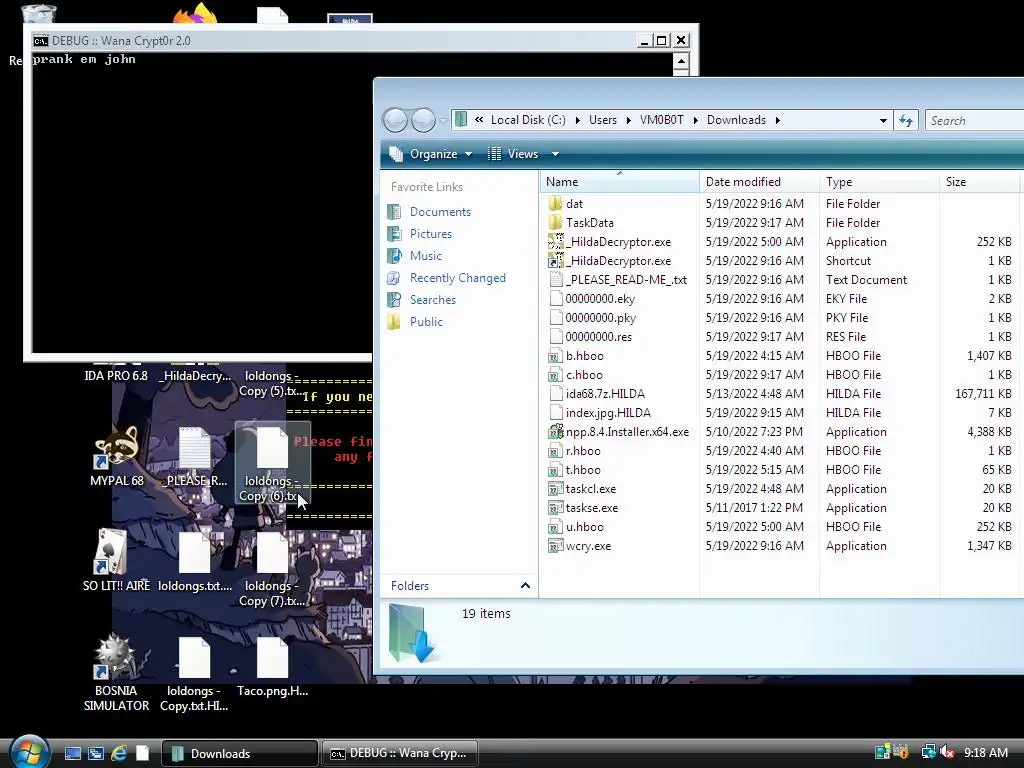The image size is (1024, 768).
Task: Open Public favorite link
Action: pos(426,322)
